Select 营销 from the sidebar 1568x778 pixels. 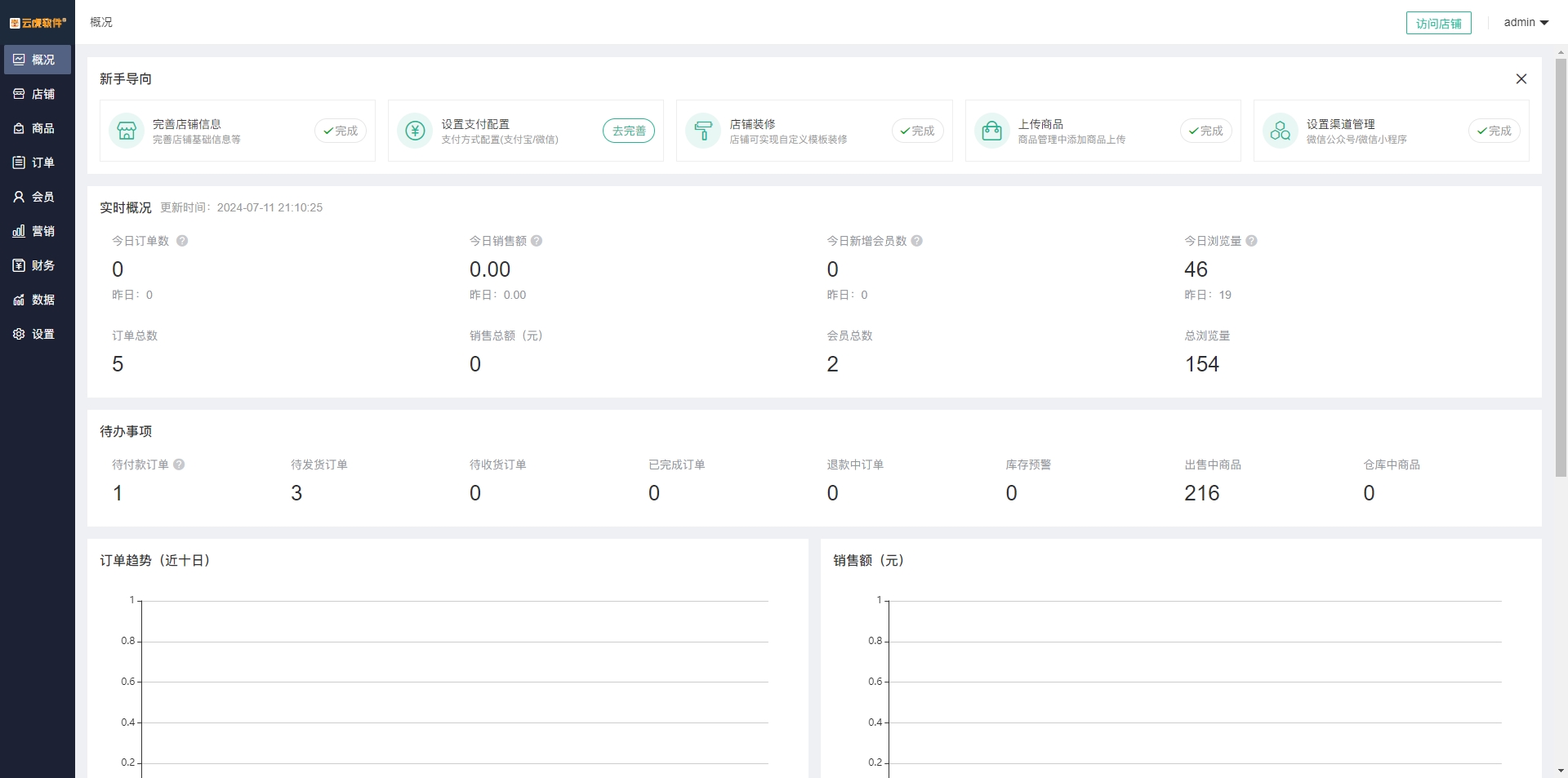pos(34,231)
